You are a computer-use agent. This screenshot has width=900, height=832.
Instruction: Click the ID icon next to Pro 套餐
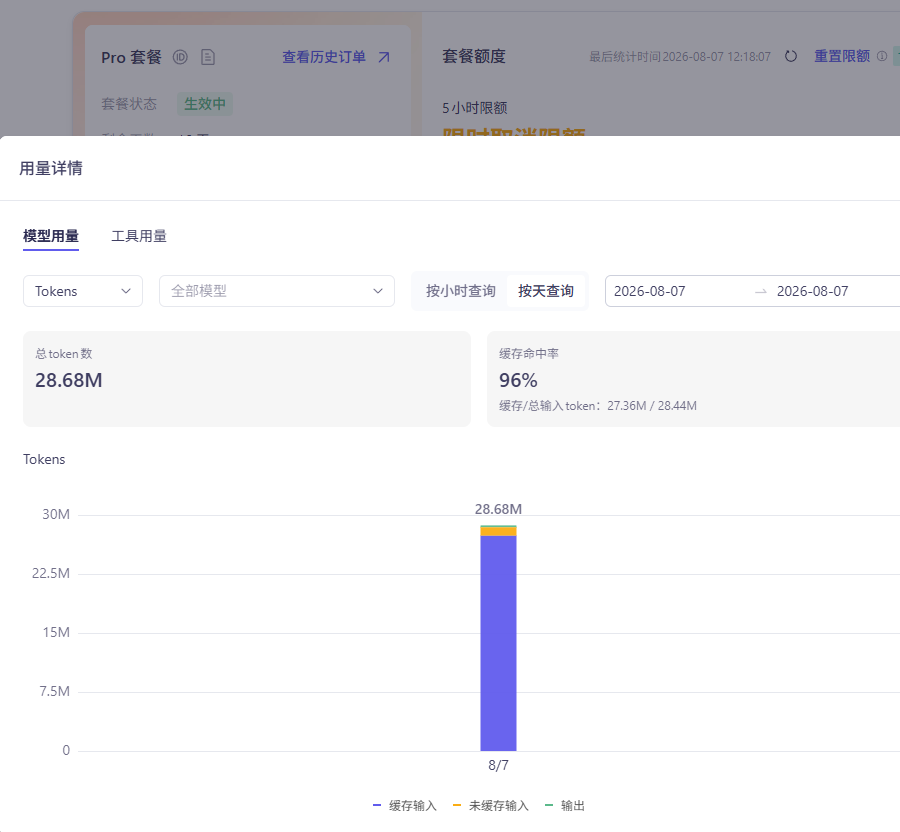(180, 57)
